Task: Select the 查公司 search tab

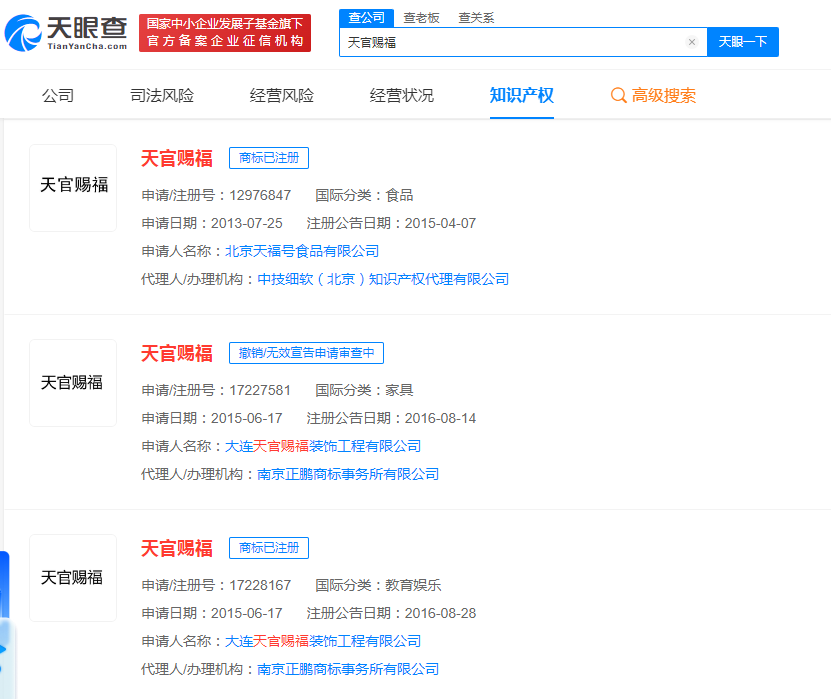Action: [366, 18]
